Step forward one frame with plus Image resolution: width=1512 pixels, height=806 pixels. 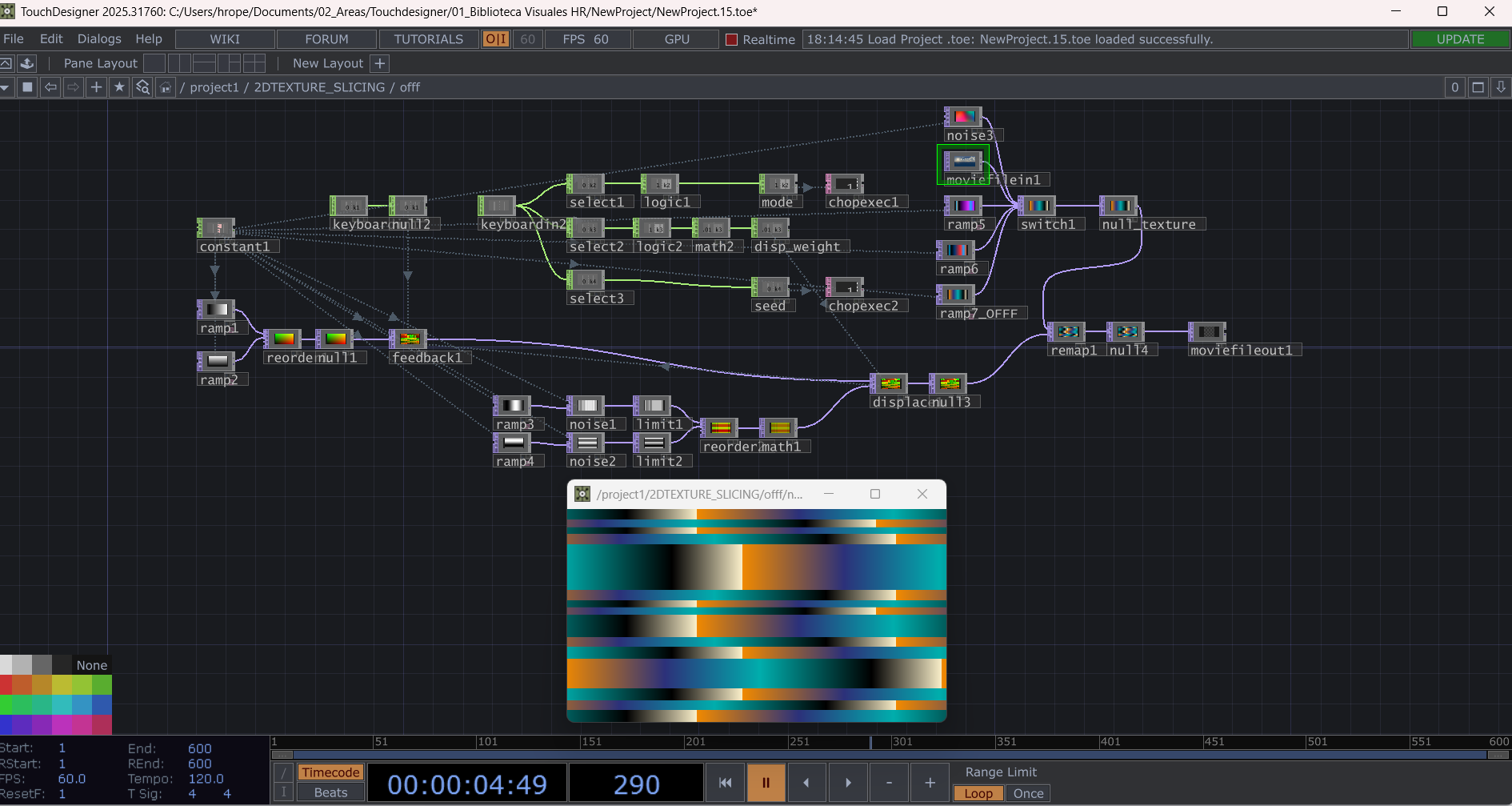[930, 783]
